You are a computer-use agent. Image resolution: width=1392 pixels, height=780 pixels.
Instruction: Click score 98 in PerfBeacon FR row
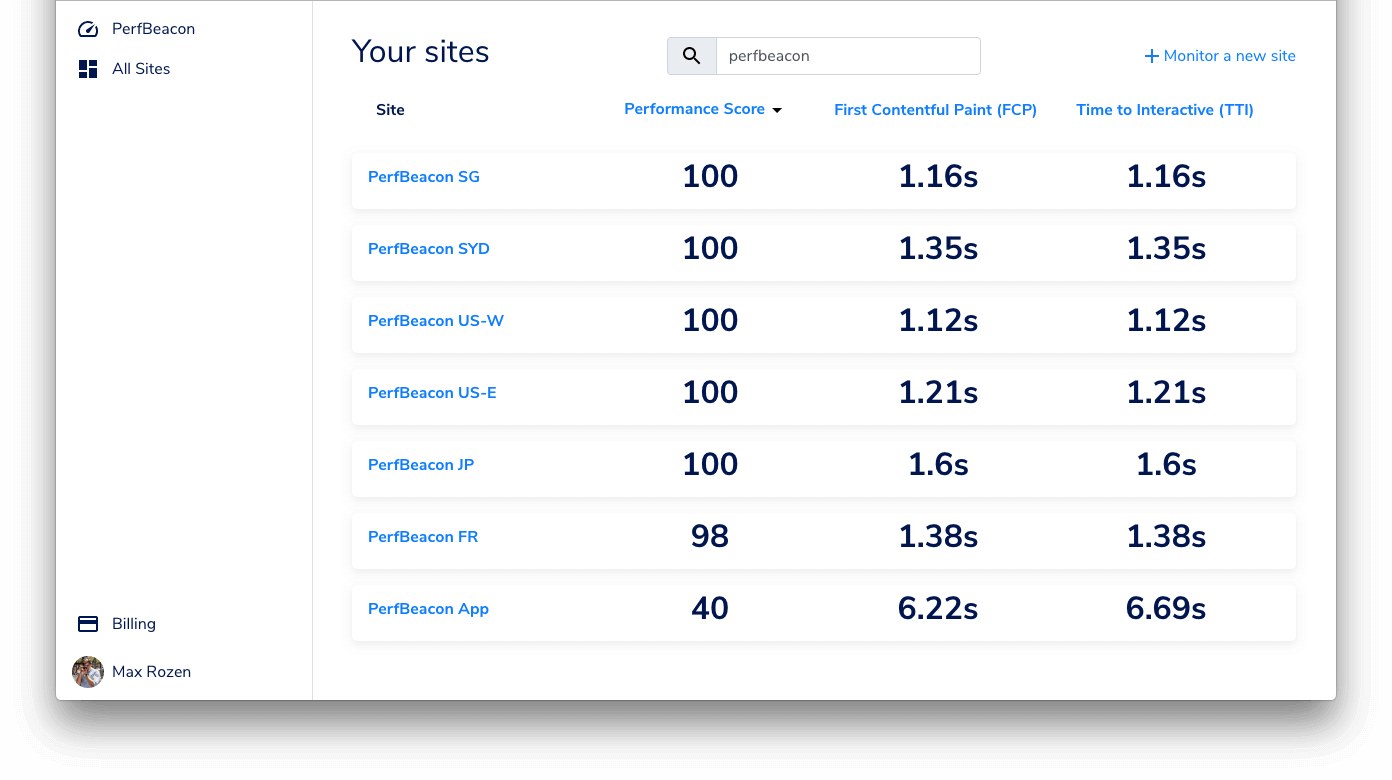(710, 536)
